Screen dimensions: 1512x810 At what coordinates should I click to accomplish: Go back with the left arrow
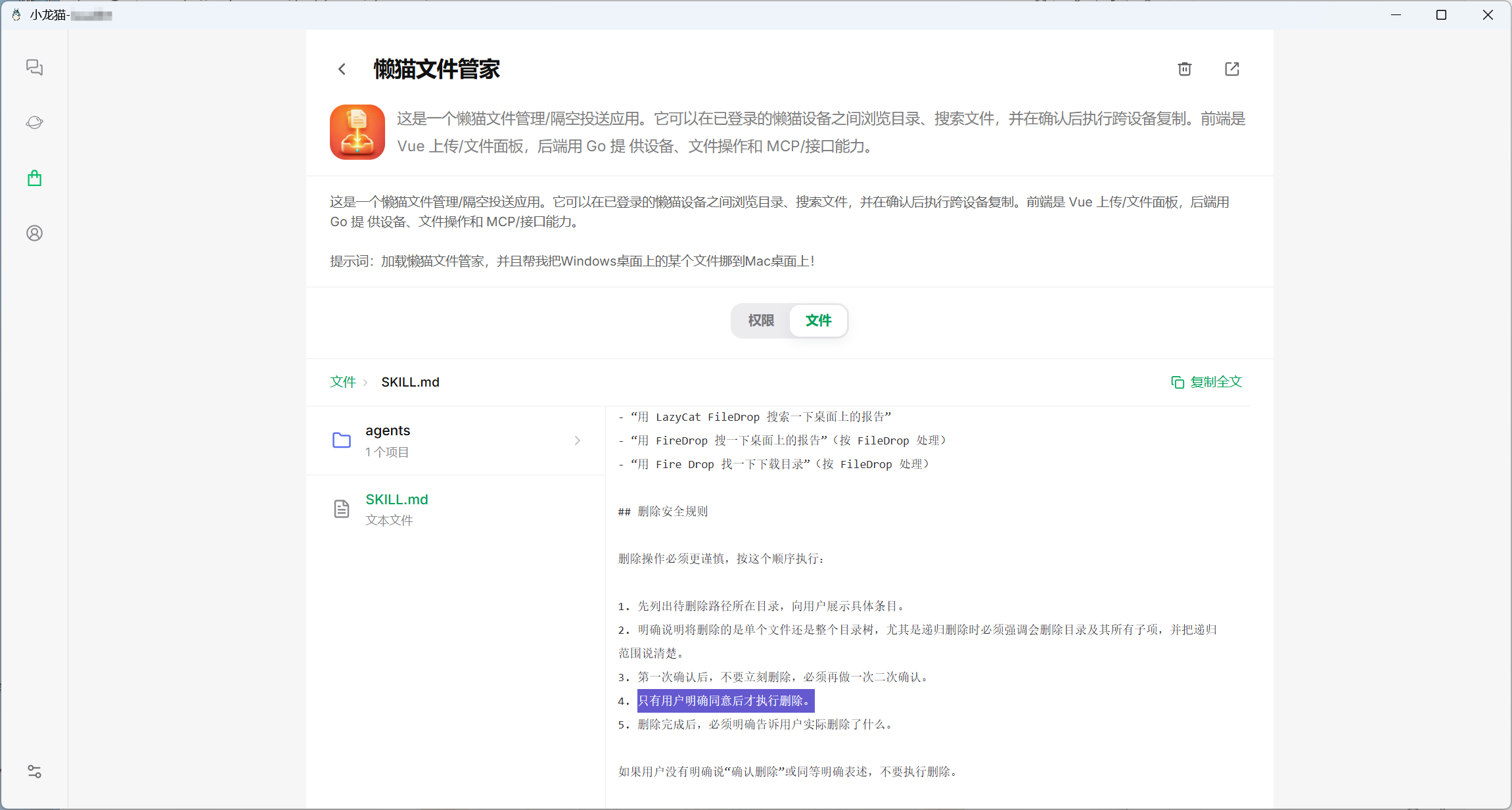point(342,69)
